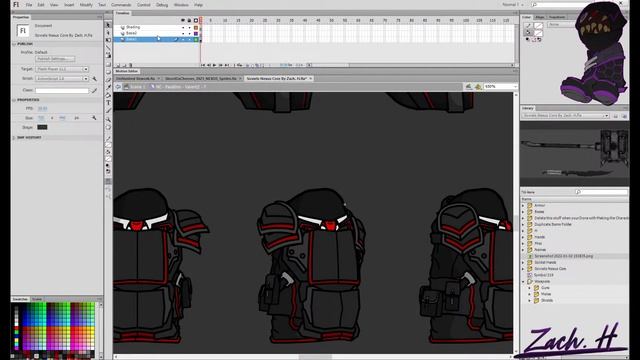Toggle purple outline square of second layer
Viewport: 640px width, 360px height.
196,33
